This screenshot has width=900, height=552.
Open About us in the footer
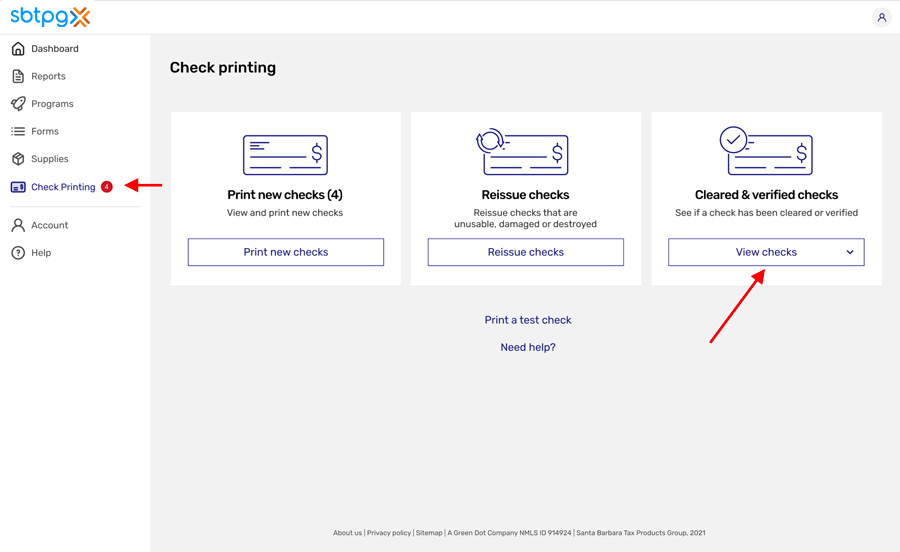point(347,532)
